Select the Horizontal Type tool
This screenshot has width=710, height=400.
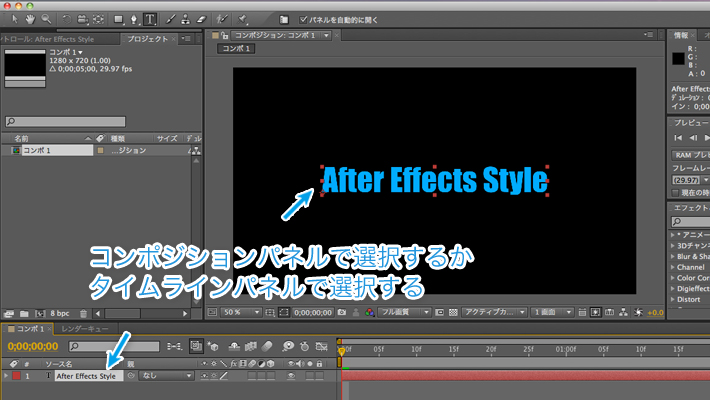(150, 18)
